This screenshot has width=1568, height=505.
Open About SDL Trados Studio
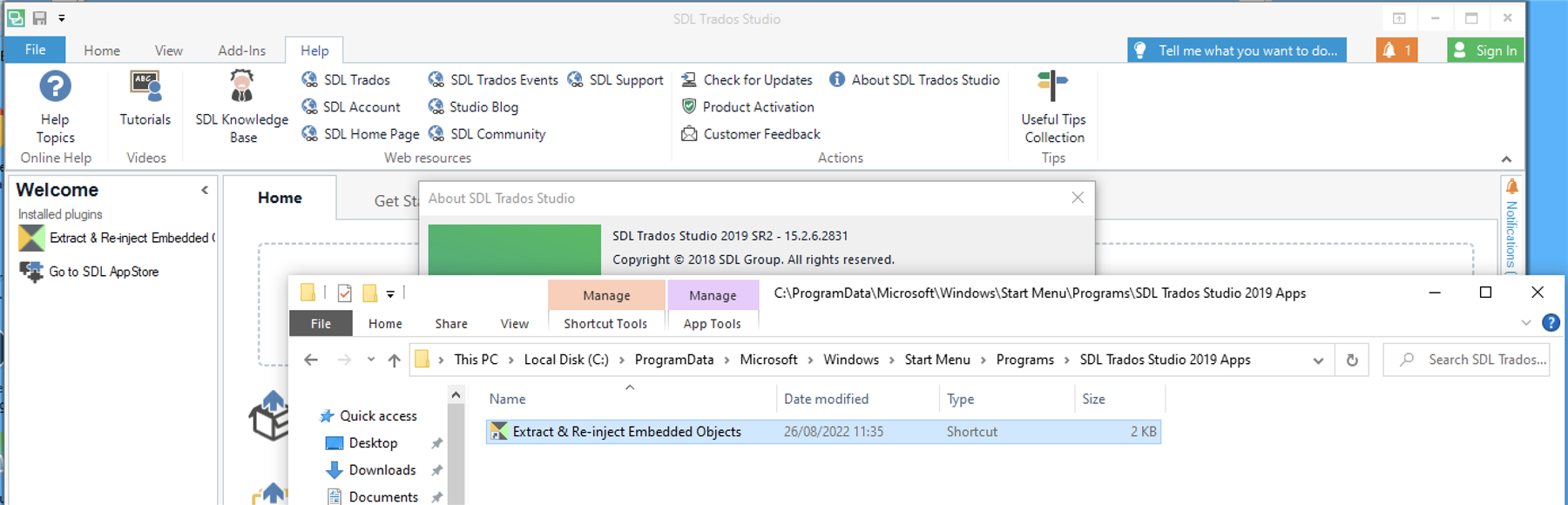(915, 80)
